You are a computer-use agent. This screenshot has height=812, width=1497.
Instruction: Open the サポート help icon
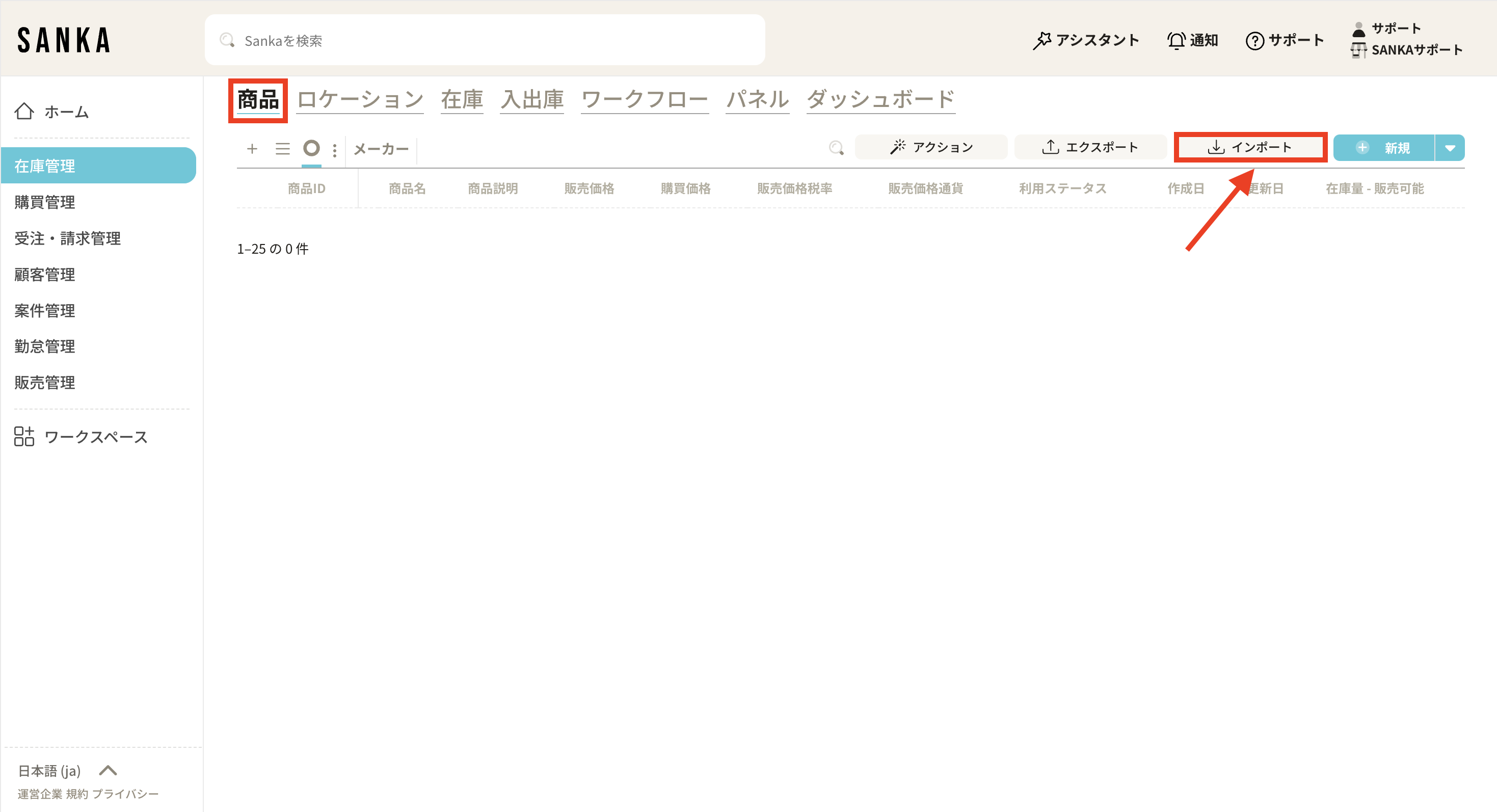coord(1254,40)
